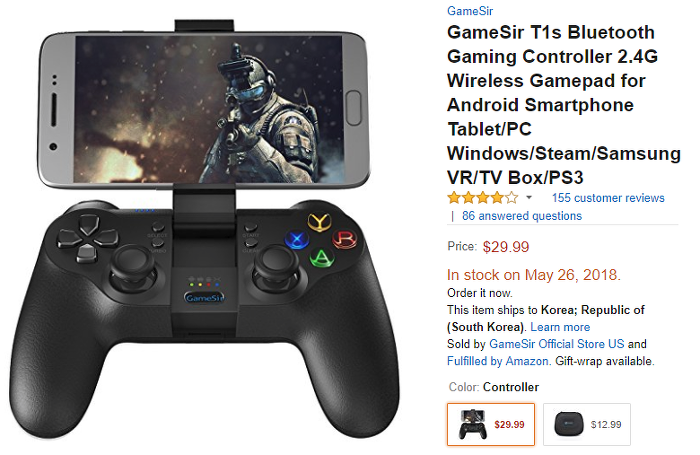
Task: Click the product title text
Action: pos(564,105)
